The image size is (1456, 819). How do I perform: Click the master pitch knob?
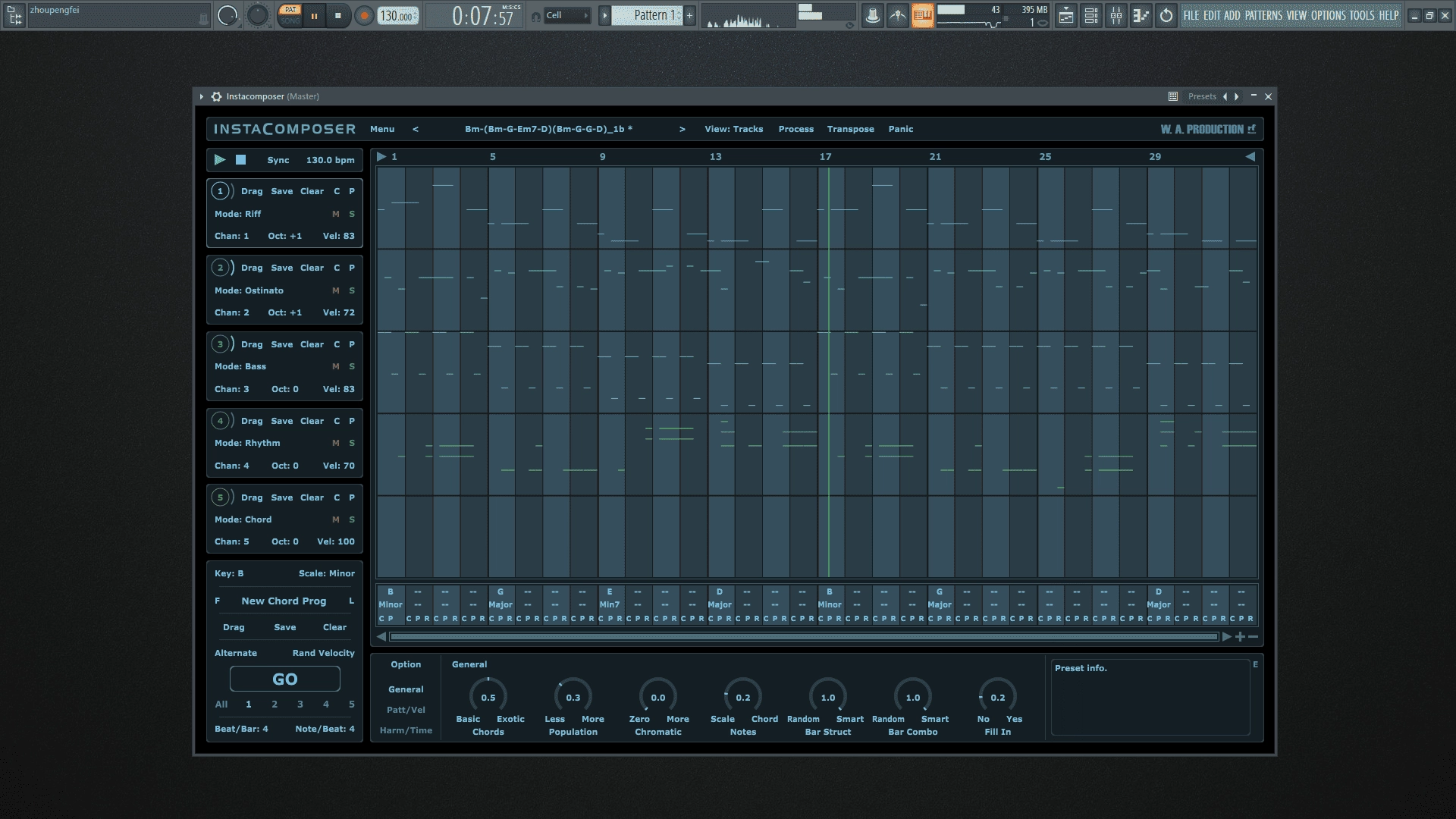pos(258,15)
